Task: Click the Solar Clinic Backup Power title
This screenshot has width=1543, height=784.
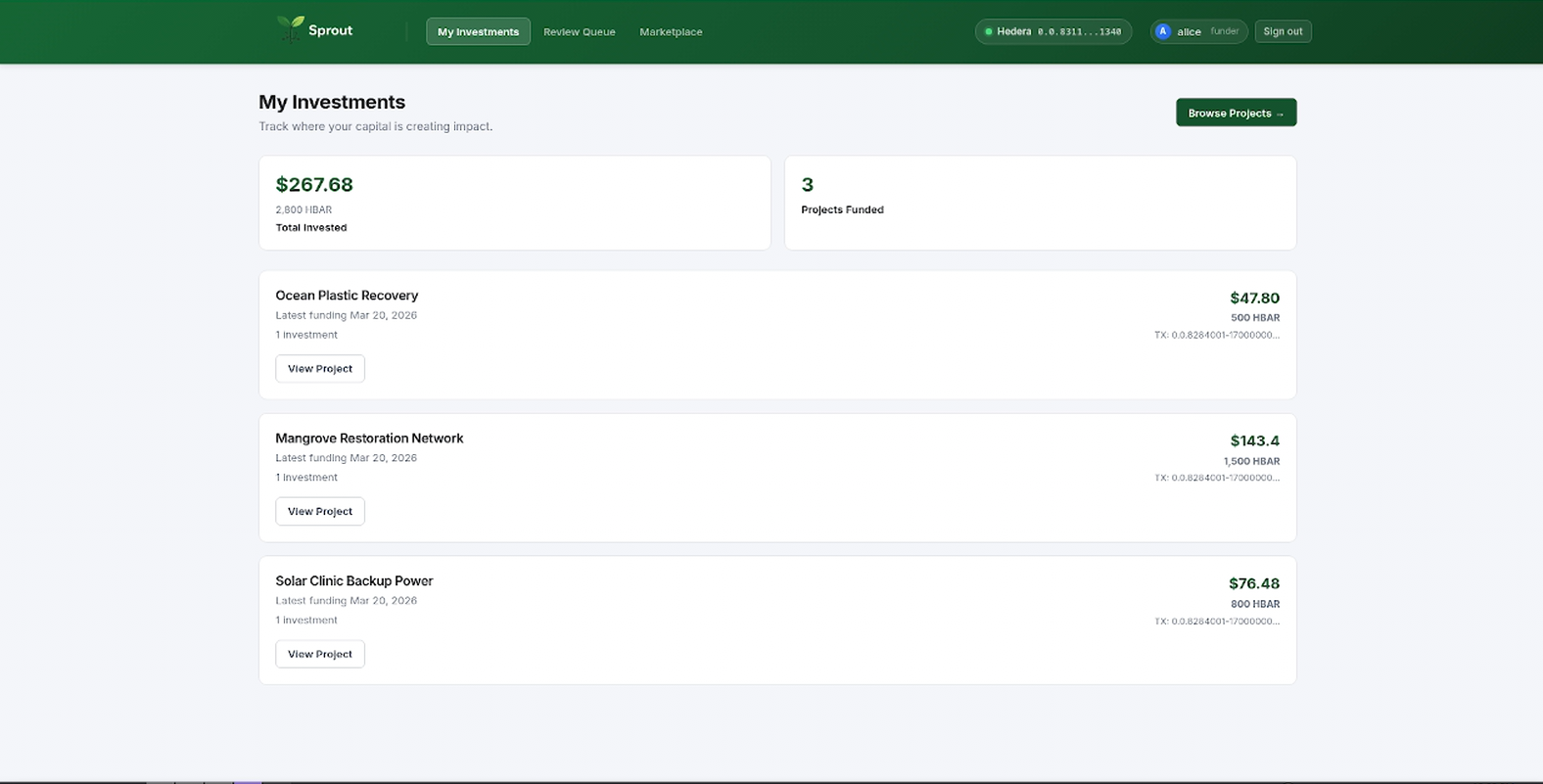Action: pyautogui.click(x=353, y=580)
